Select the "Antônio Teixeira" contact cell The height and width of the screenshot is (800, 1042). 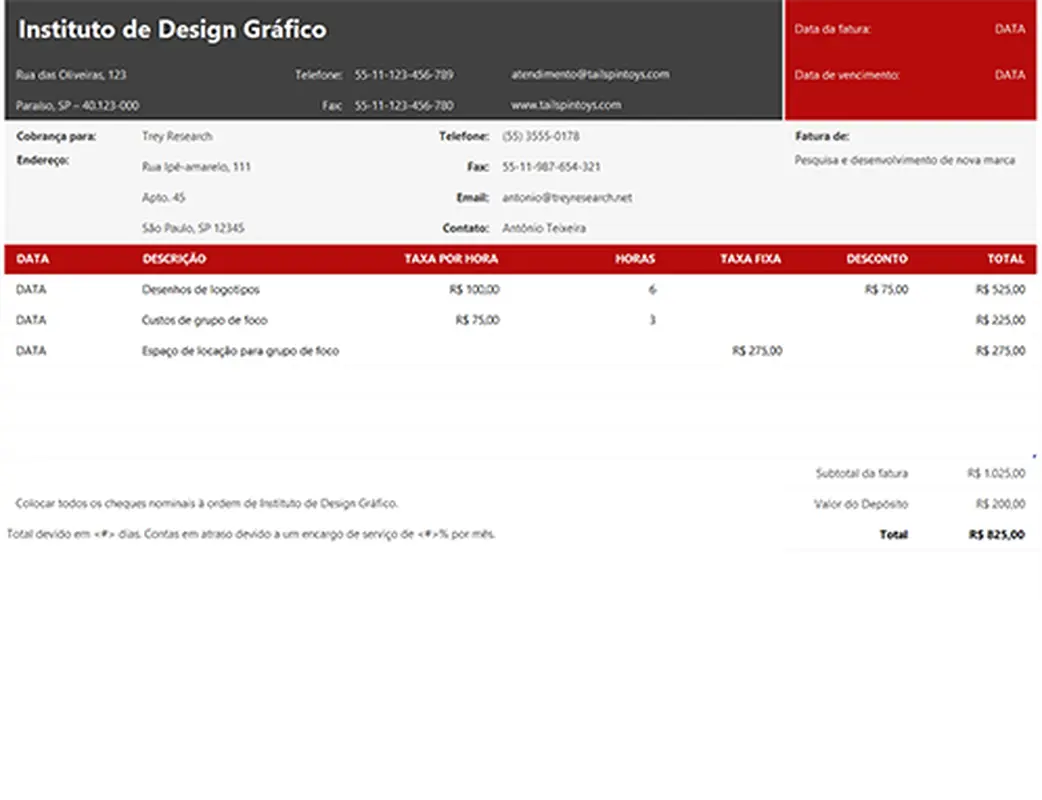coord(544,229)
